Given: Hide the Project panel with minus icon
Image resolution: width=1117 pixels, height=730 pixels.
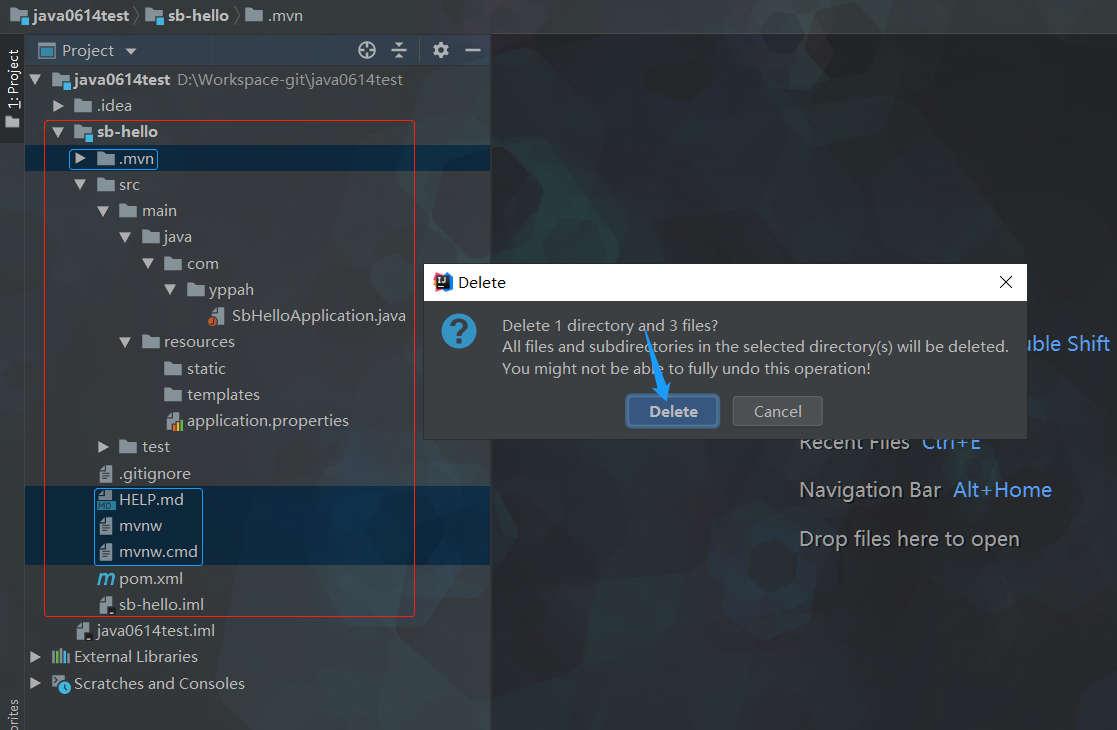Looking at the screenshot, I should pyautogui.click(x=473, y=50).
